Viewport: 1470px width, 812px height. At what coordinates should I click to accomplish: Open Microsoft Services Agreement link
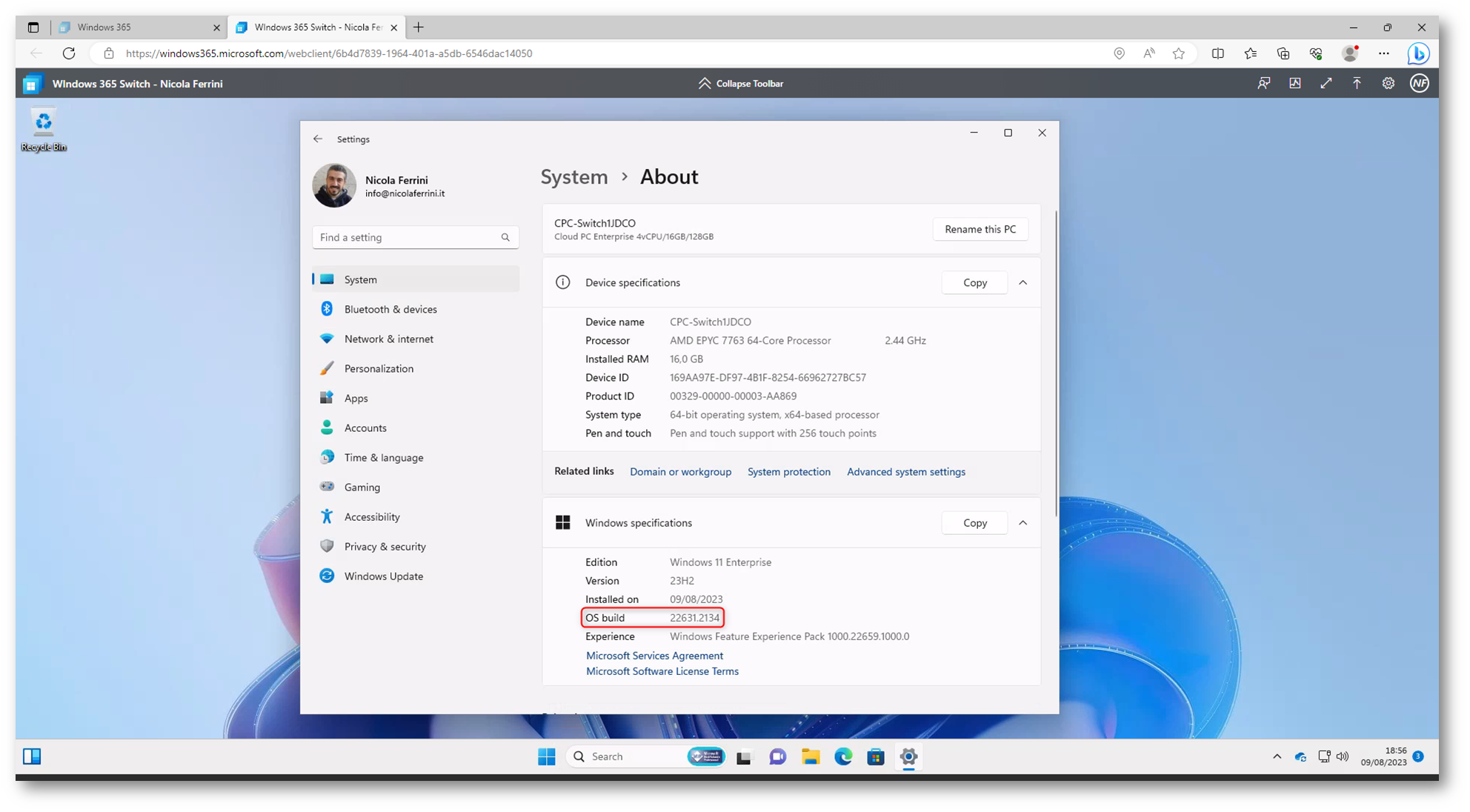pyautogui.click(x=654, y=655)
